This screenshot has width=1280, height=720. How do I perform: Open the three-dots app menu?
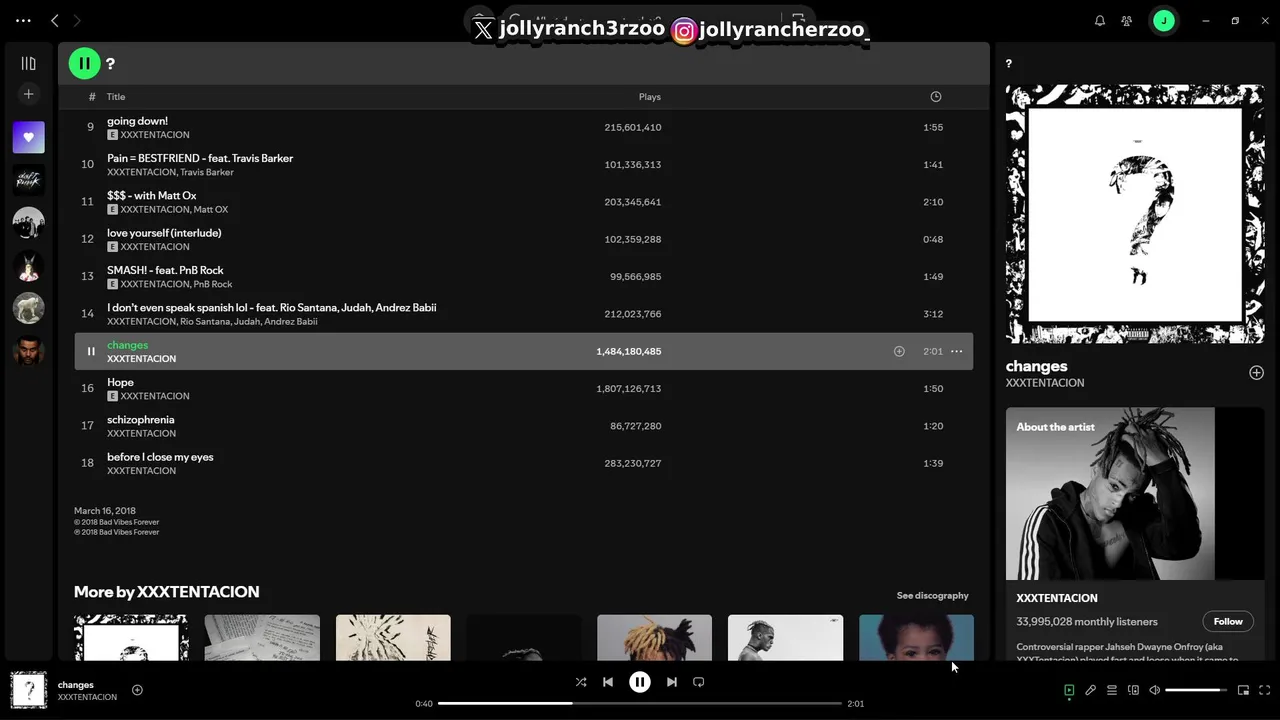click(x=23, y=20)
